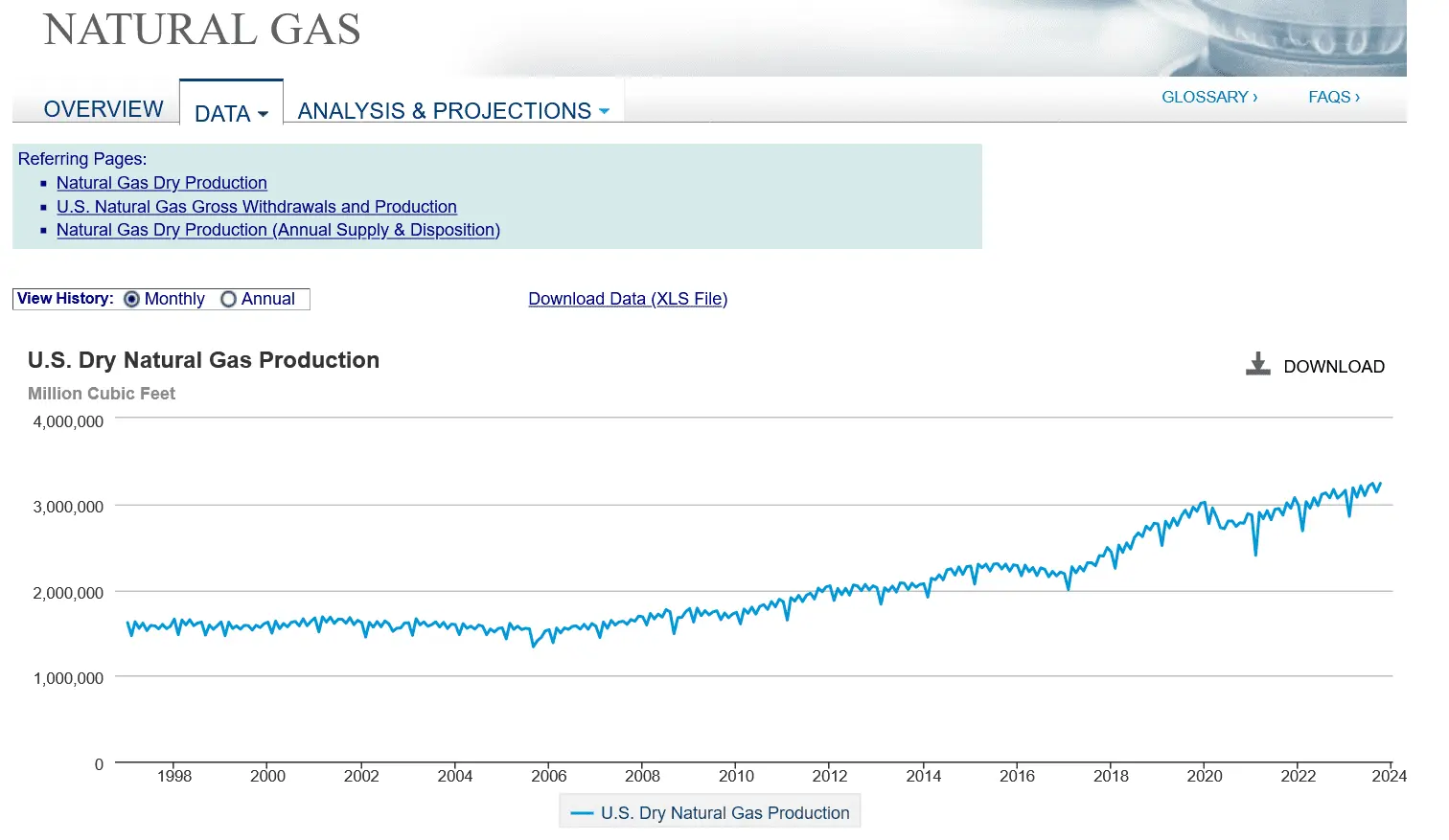Open the GLOSSARY link
Image resolution: width=1449 pixels, height=840 pixels.
[1208, 97]
